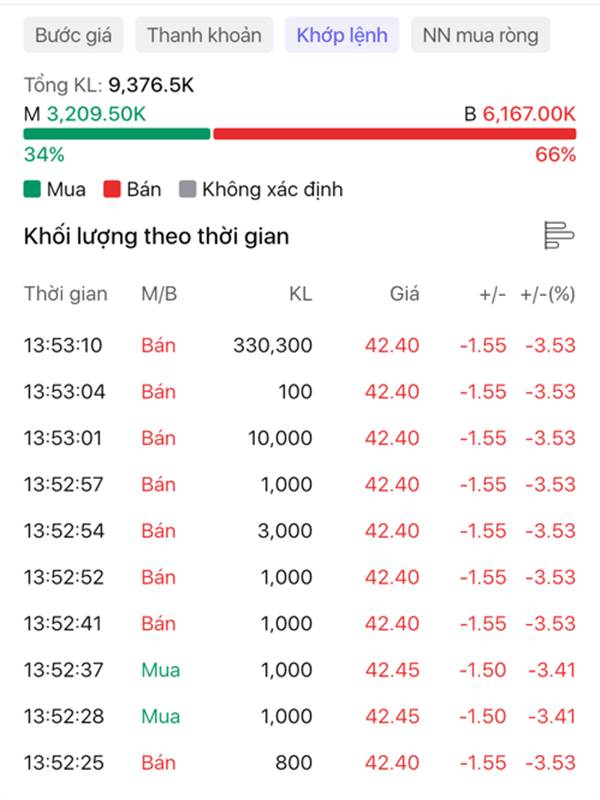Click the Giá column header
The height and width of the screenshot is (800, 600).
coord(404,294)
